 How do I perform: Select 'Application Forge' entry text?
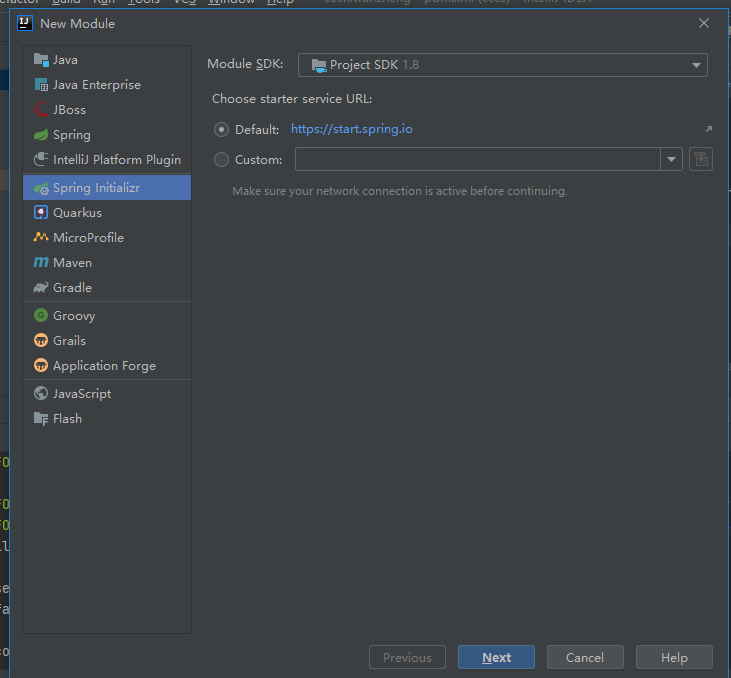click(x=104, y=366)
